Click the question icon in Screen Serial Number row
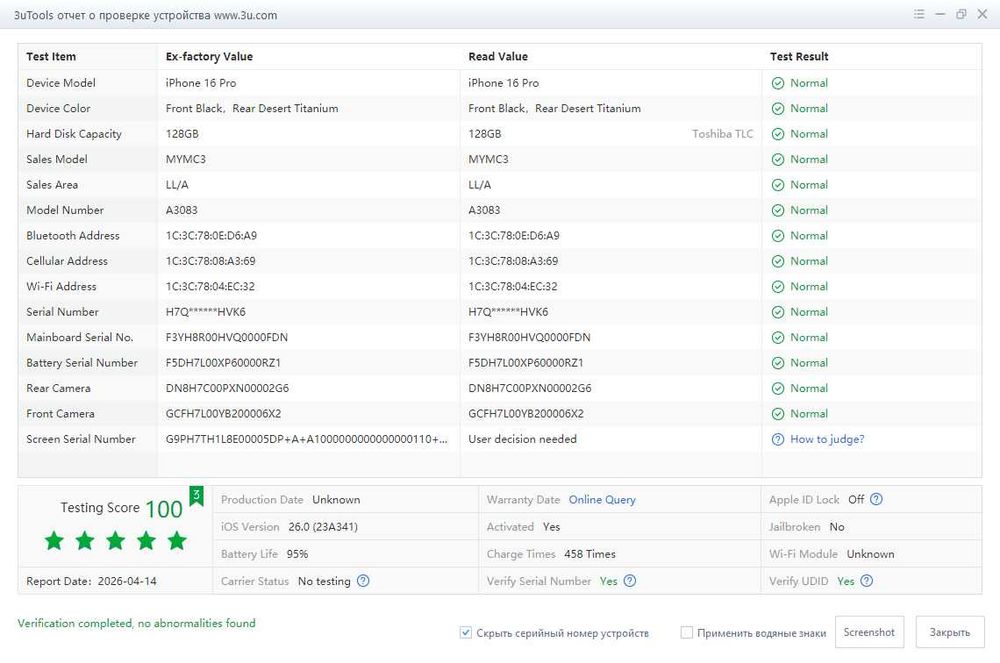Viewport: 1000px width, 663px height. tap(777, 439)
